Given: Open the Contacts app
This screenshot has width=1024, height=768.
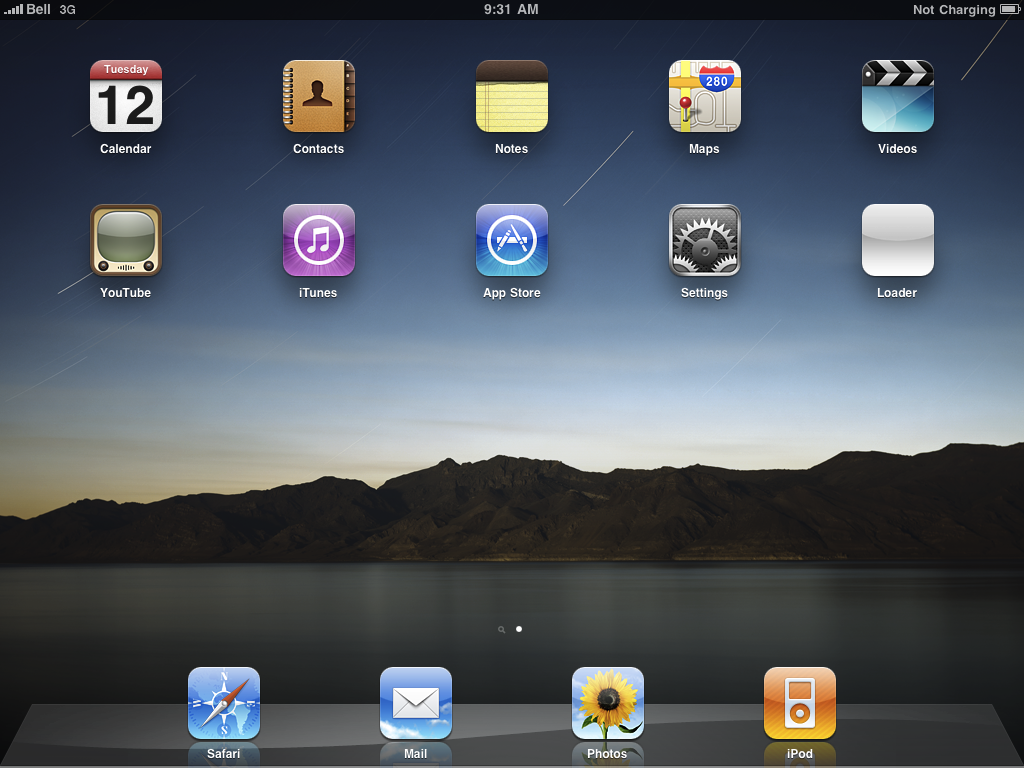Looking at the screenshot, I should [319, 97].
